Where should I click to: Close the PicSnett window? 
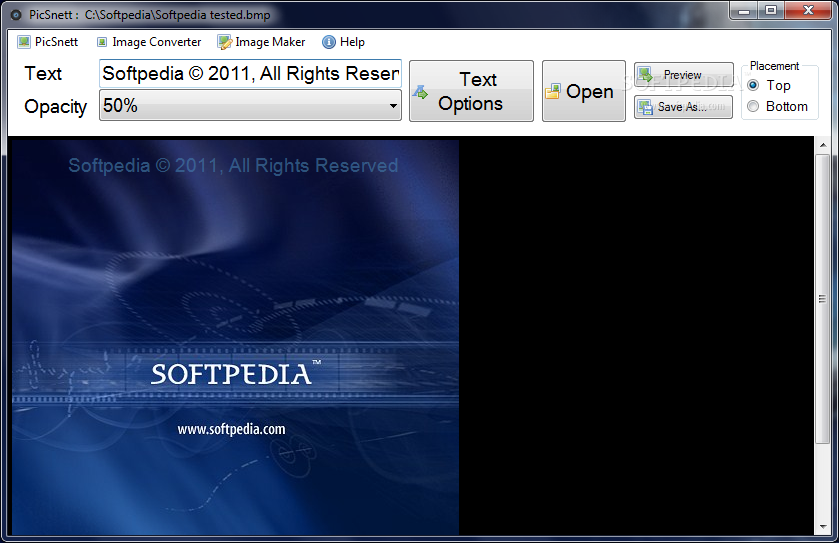pos(809,10)
